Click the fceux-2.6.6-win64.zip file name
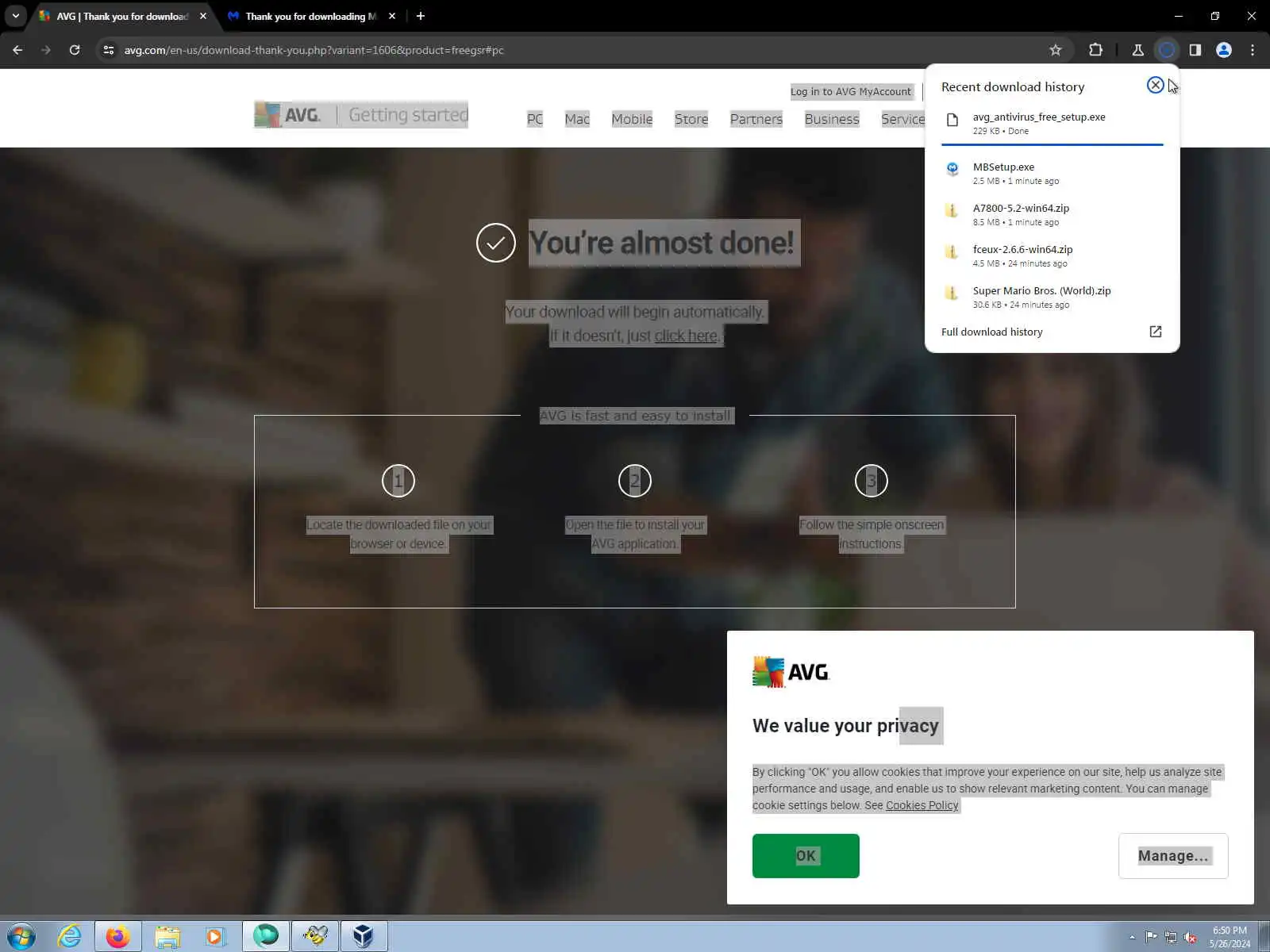Viewport: 1270px width, 952px height. tap(1022, 249)
